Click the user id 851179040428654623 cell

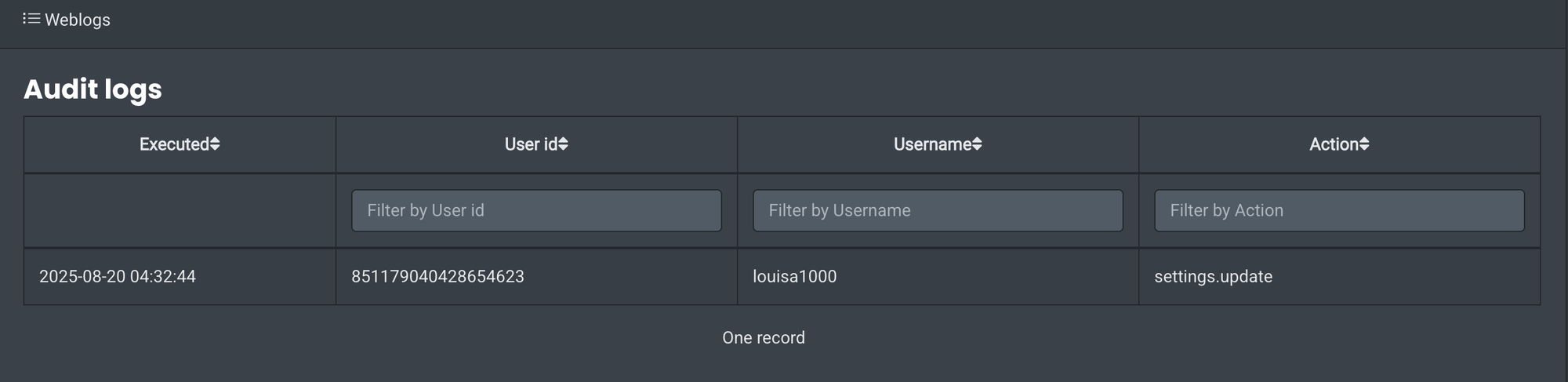[437, 276]
